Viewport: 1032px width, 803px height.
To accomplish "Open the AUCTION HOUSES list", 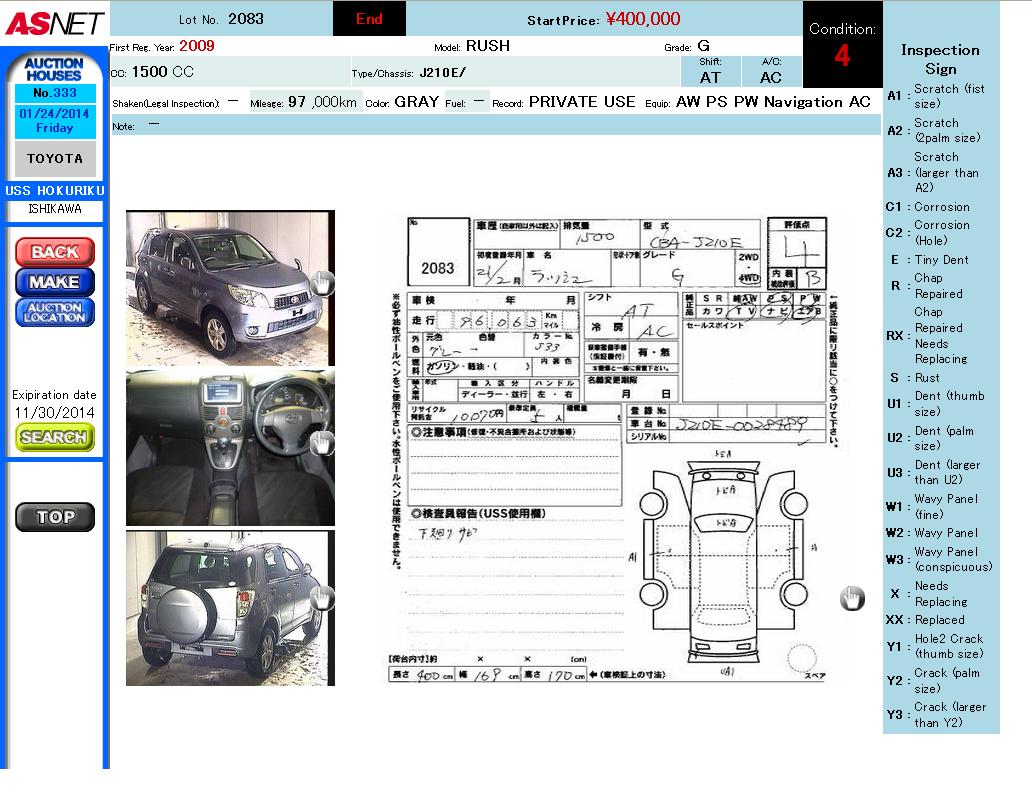I will (x=54, y=69).
